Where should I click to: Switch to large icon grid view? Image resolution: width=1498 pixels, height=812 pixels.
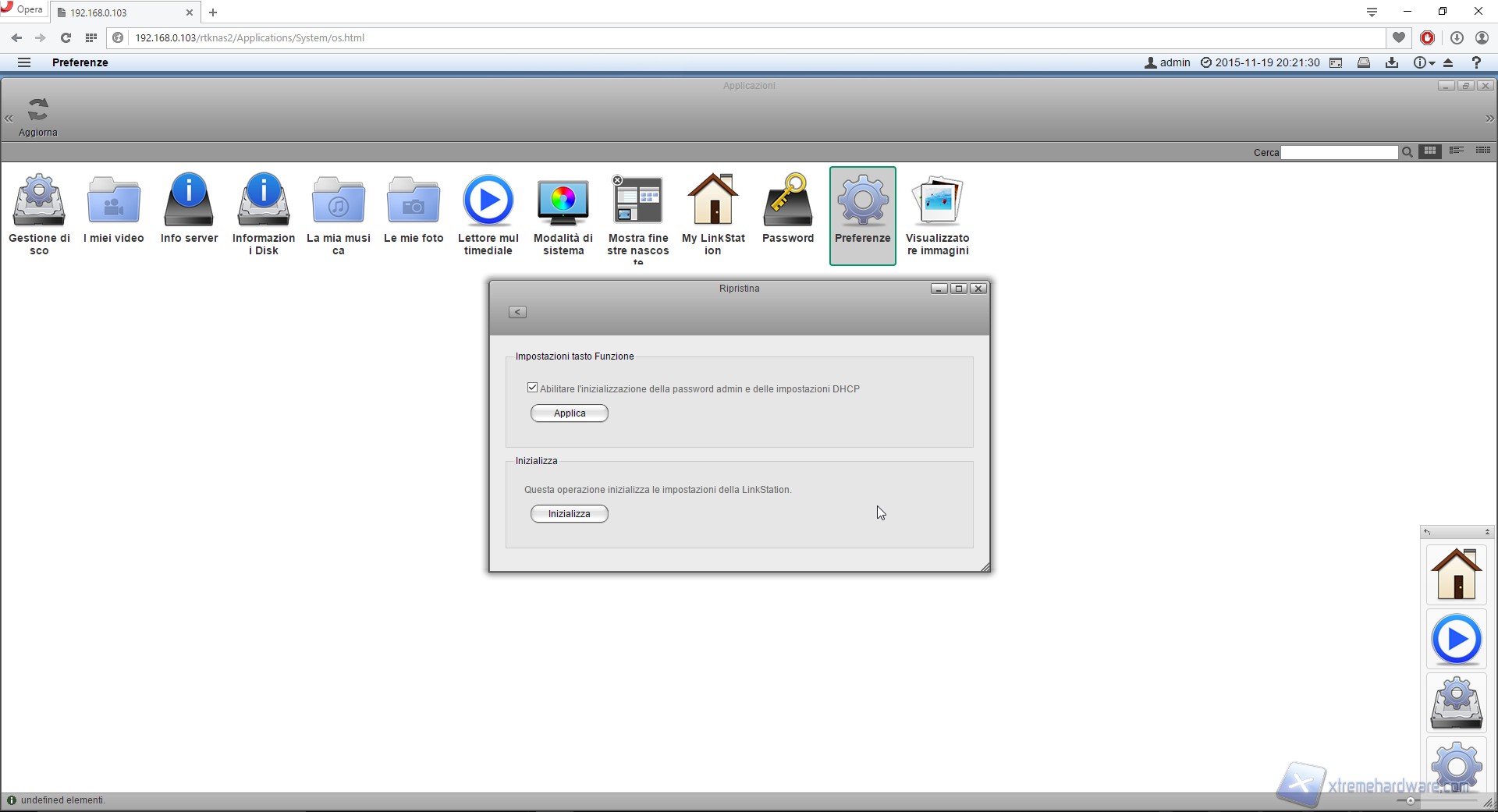coord(1430,151)
